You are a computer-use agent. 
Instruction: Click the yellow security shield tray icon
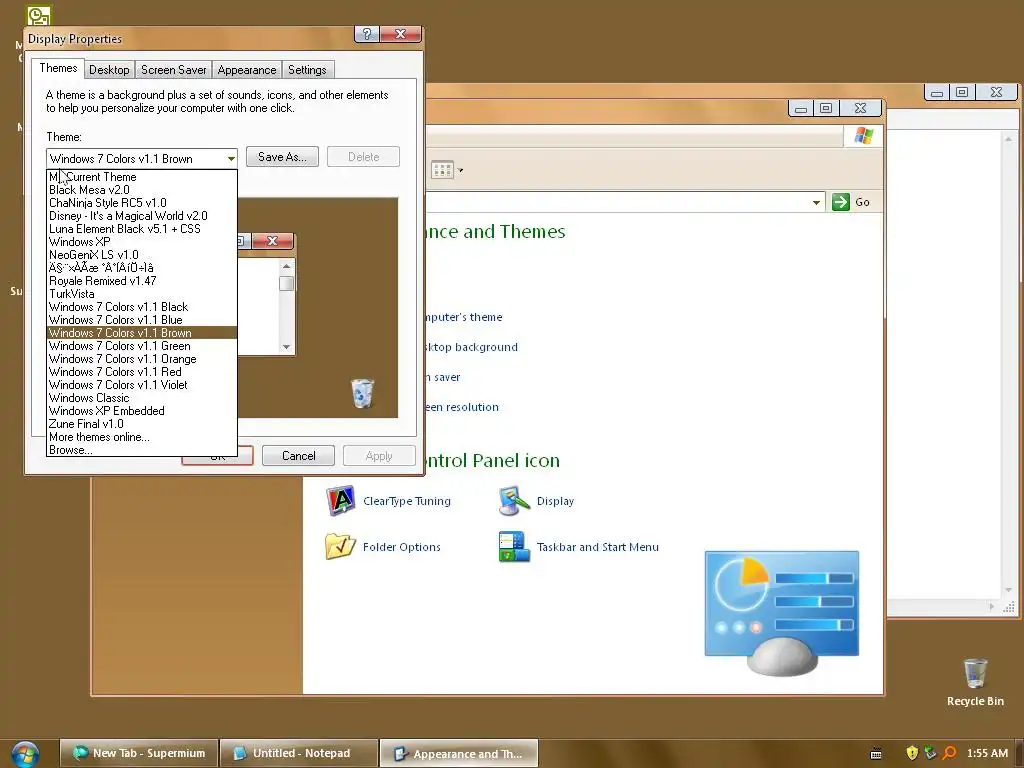click(912, 753)
